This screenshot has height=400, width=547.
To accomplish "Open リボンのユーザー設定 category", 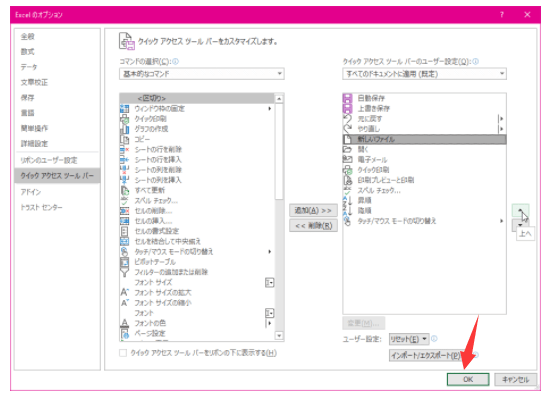I will point(49,160).
